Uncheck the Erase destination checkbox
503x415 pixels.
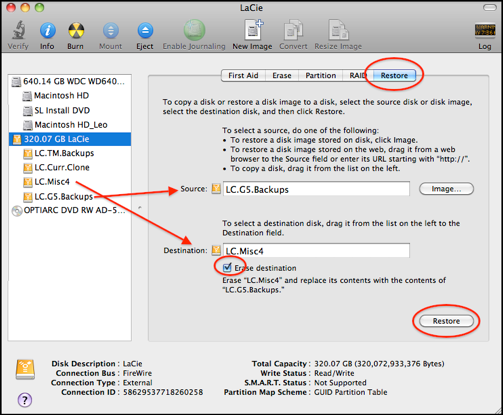click(x=227, y=267)
